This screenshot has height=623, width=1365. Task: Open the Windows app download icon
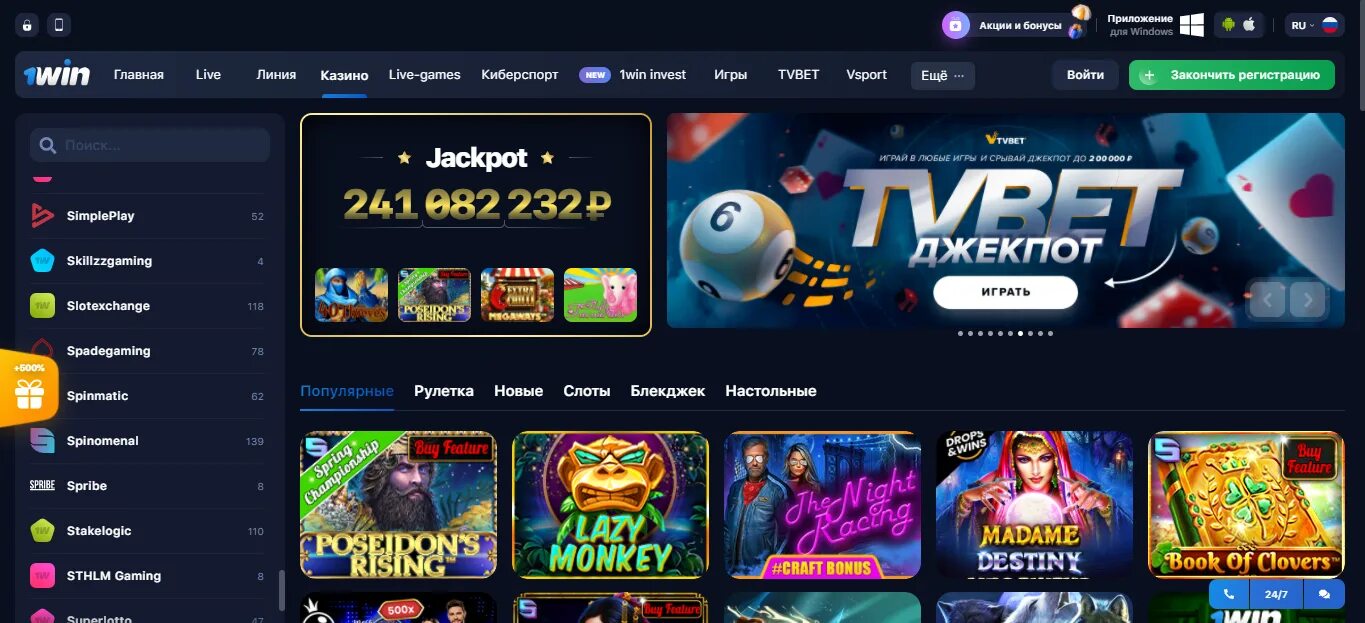[x=1191, y=25]
